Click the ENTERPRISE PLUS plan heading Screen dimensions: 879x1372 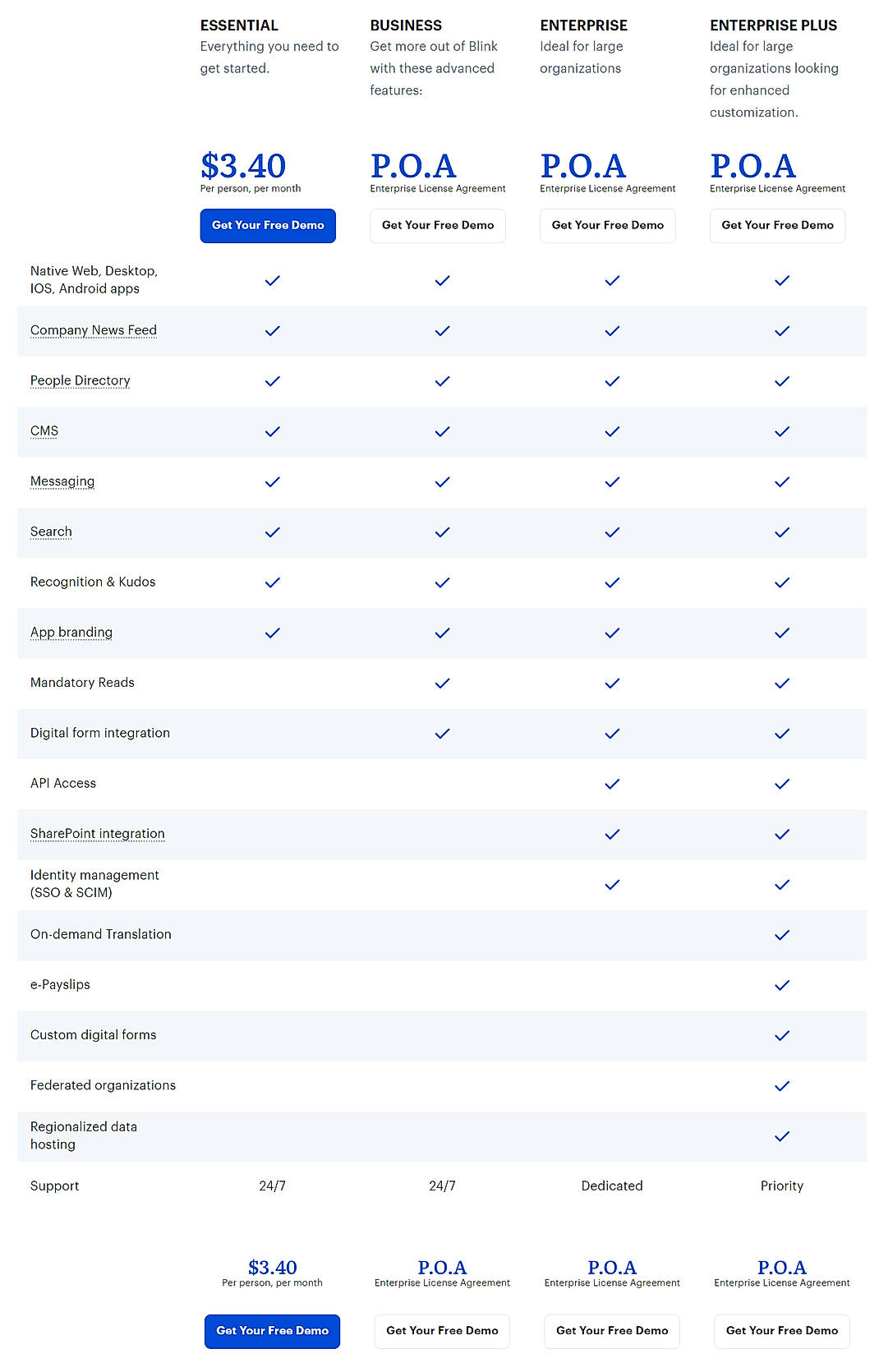(x=773, y=25)
